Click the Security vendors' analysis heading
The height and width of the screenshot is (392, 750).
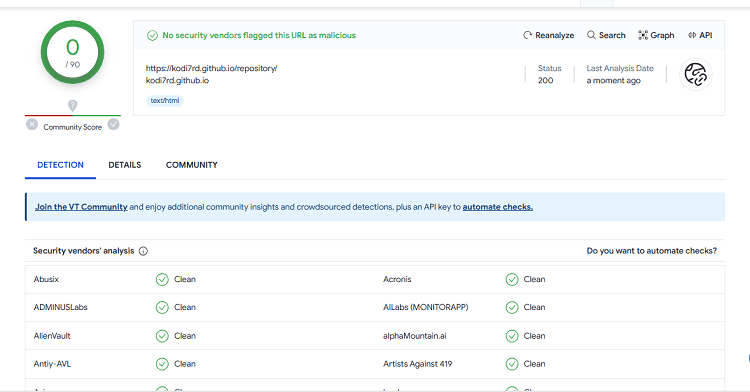pos(84,251)
